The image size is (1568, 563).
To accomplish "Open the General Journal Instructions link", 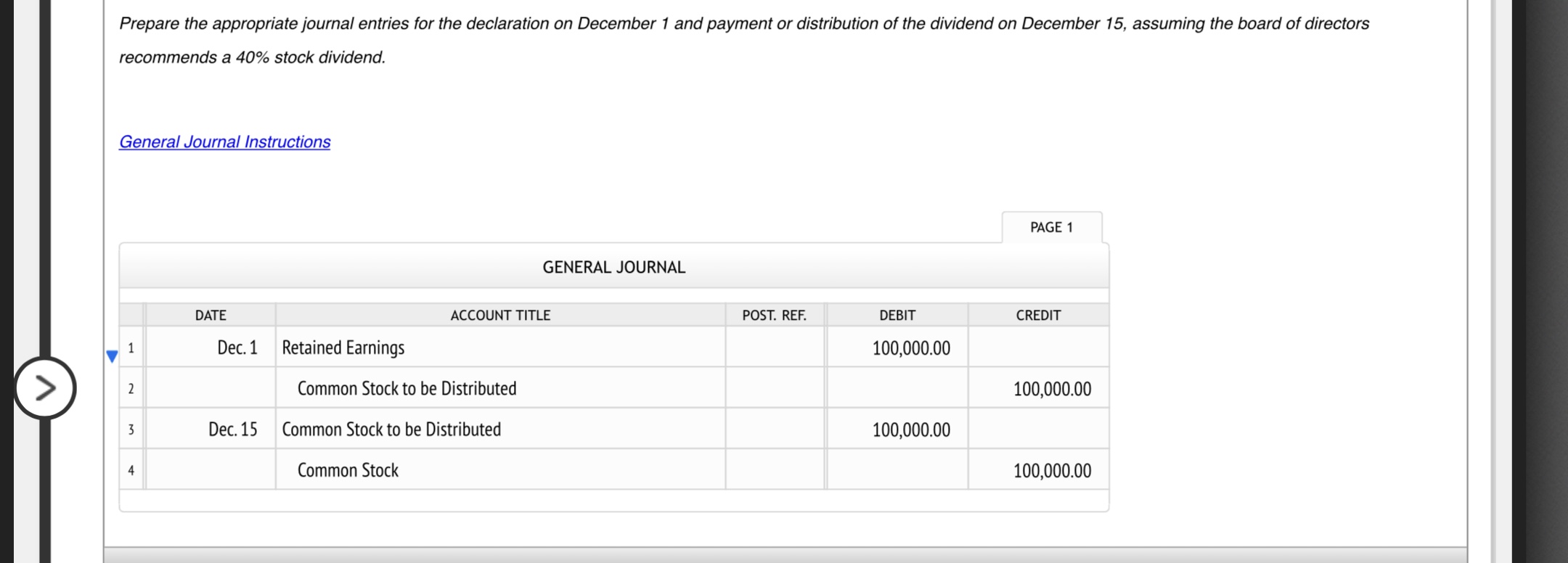I will coord(224,141).
